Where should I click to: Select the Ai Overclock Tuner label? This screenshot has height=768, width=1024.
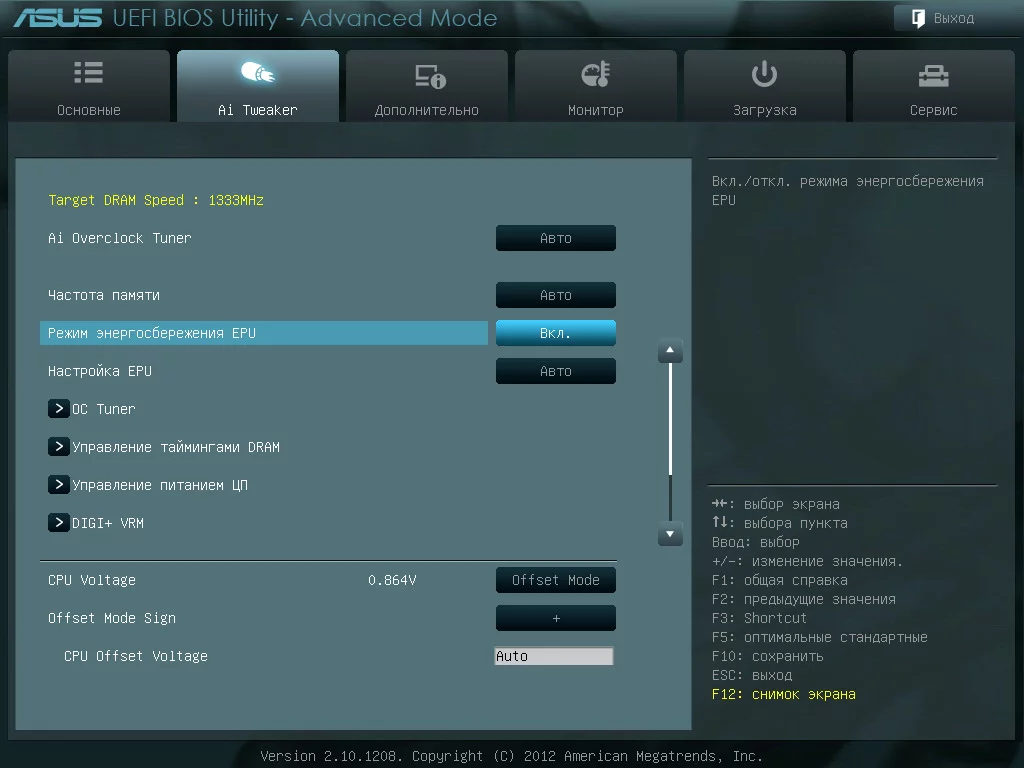pyautogui.click(x=120, y=238)
